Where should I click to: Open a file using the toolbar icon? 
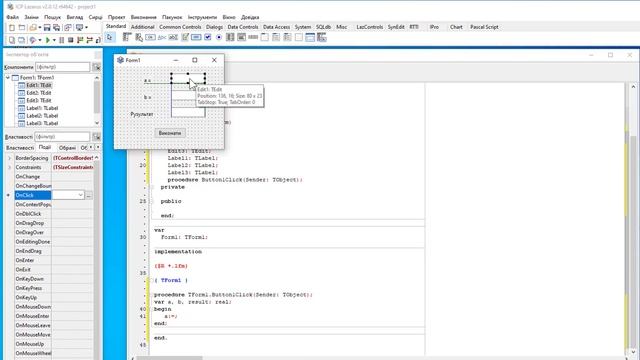(x=33, y=27)
